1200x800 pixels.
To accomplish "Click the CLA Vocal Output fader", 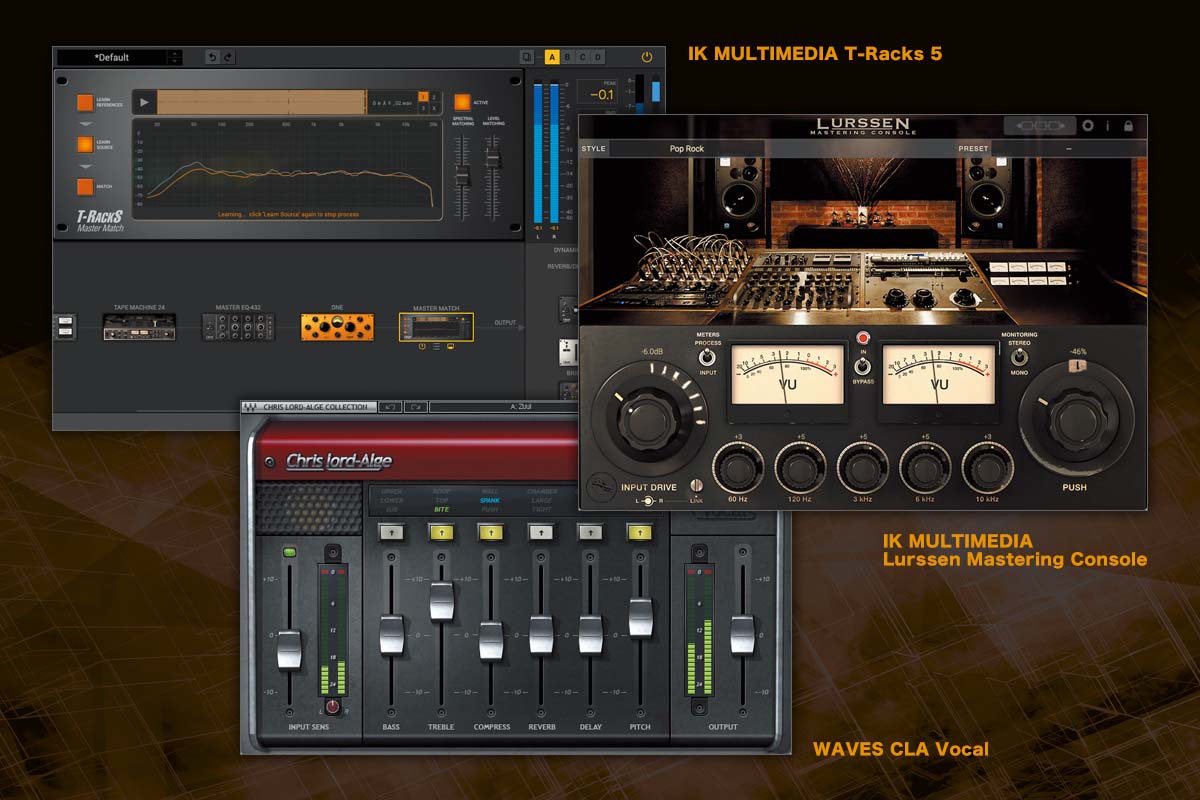I will pyautogui.click(x=742, y=634).
